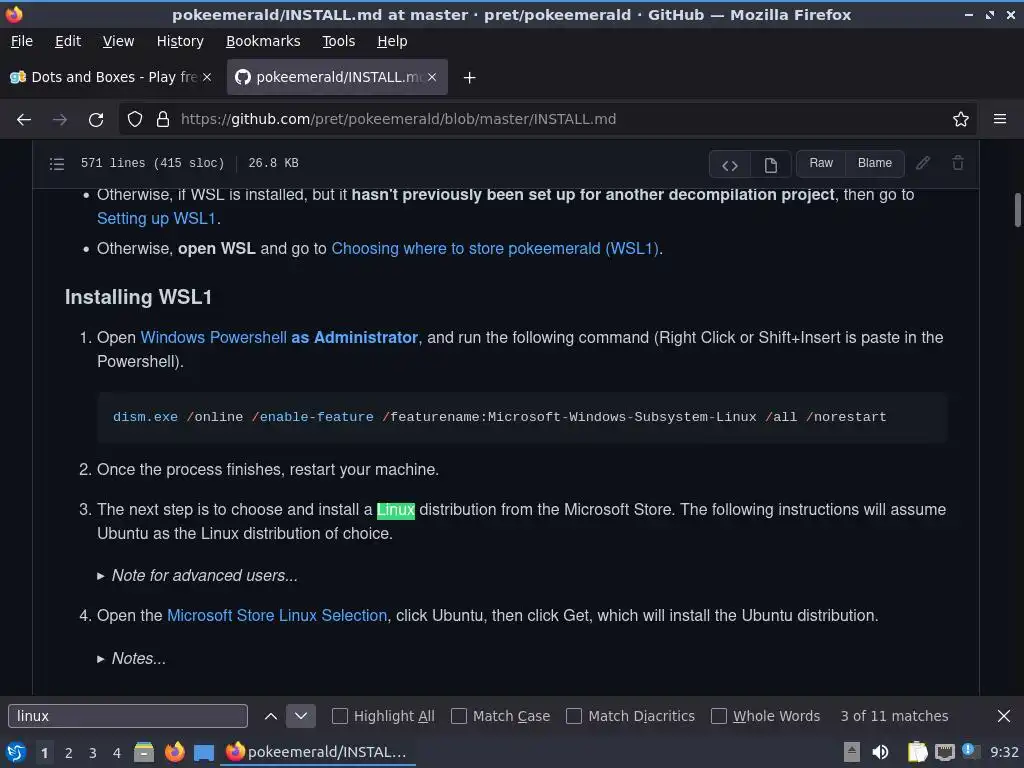Viewport: 1024px width, 768px height.
Task: Click the trash delete file icon
Action: 958,163
